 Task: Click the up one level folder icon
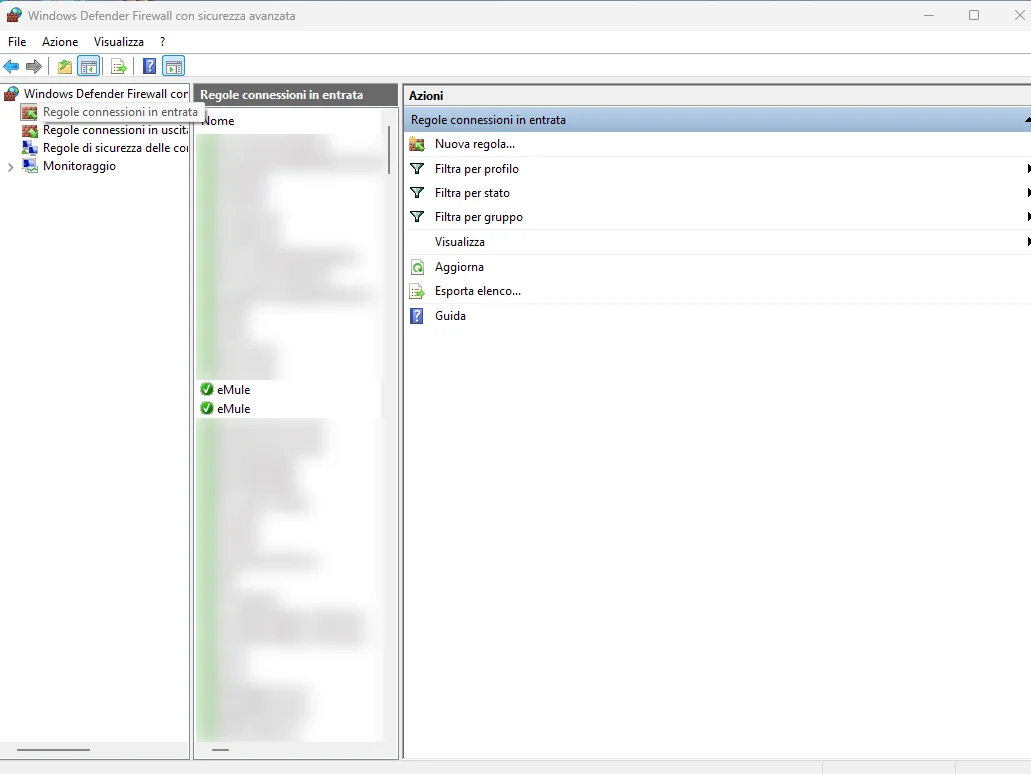[x=64, y=66]
